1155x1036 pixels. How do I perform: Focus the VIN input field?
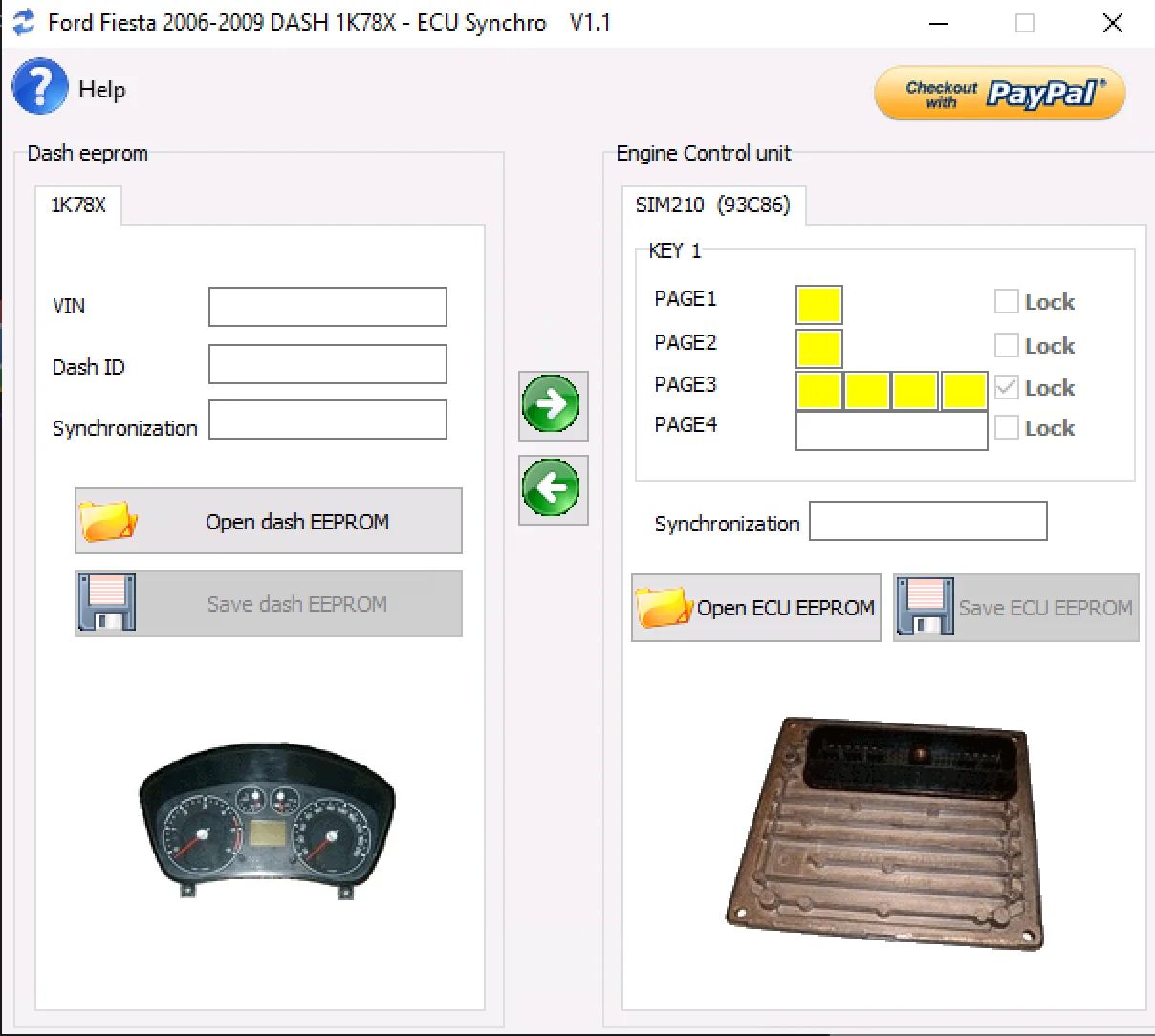[x=328, y=307]
